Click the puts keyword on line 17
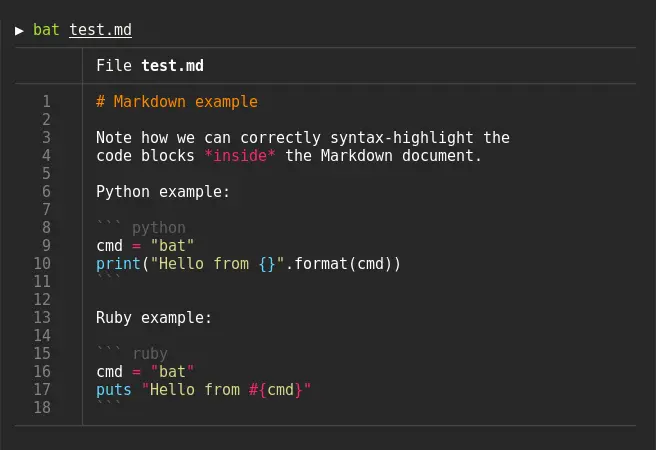 tap(113, 390)
